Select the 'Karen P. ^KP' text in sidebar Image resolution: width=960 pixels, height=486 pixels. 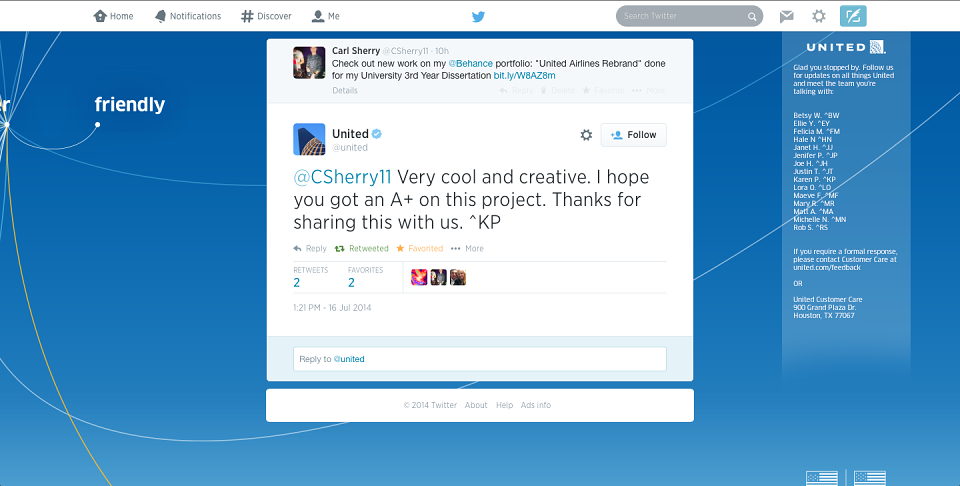pyautogui.click(x=814, y=179)
